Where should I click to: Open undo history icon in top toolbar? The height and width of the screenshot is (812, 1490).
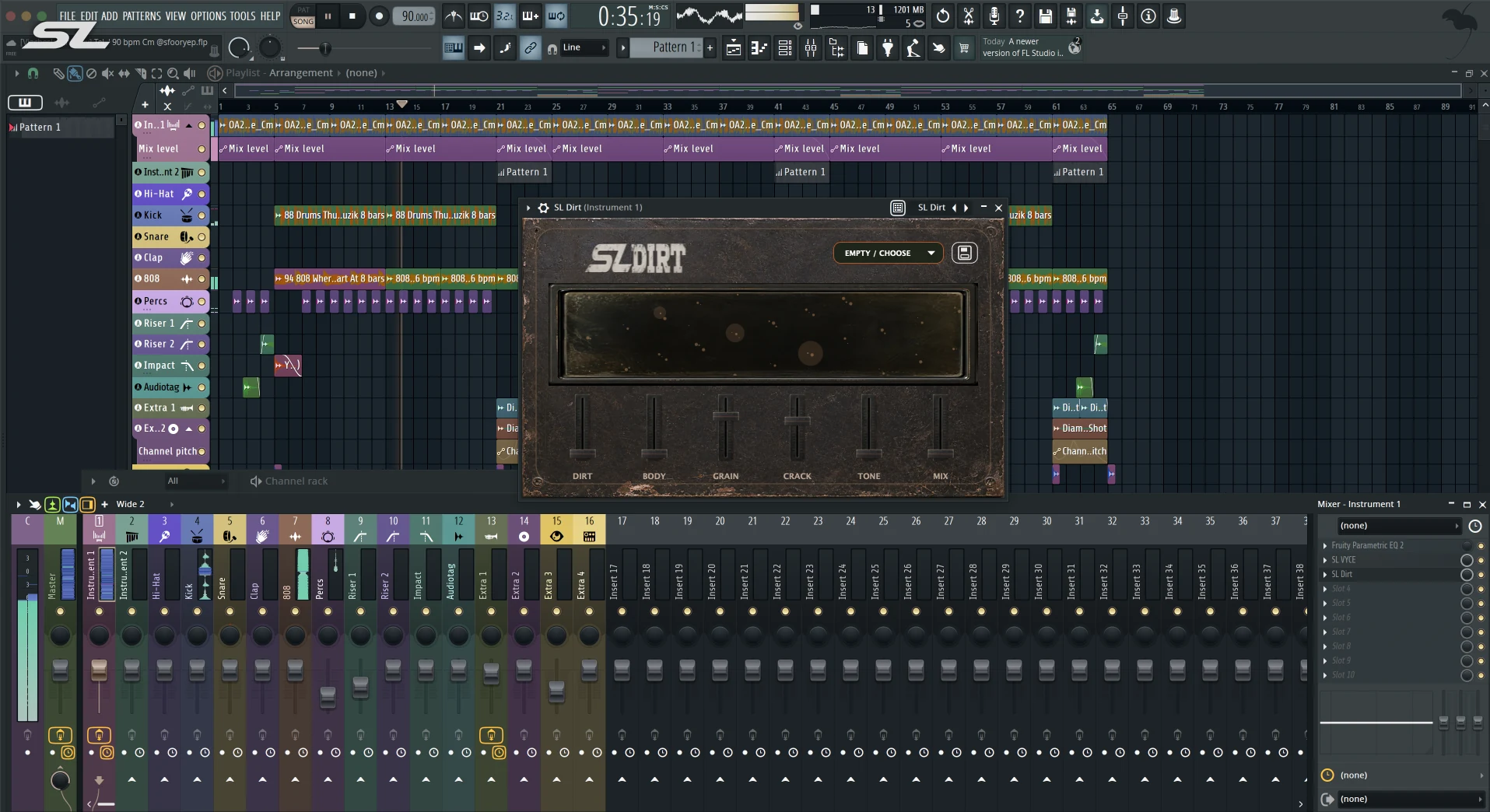pyautogui.click(x=943, y=16)
